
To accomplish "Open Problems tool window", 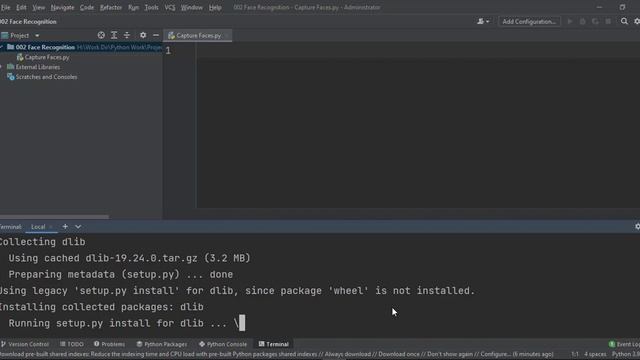I will point(109,344).
